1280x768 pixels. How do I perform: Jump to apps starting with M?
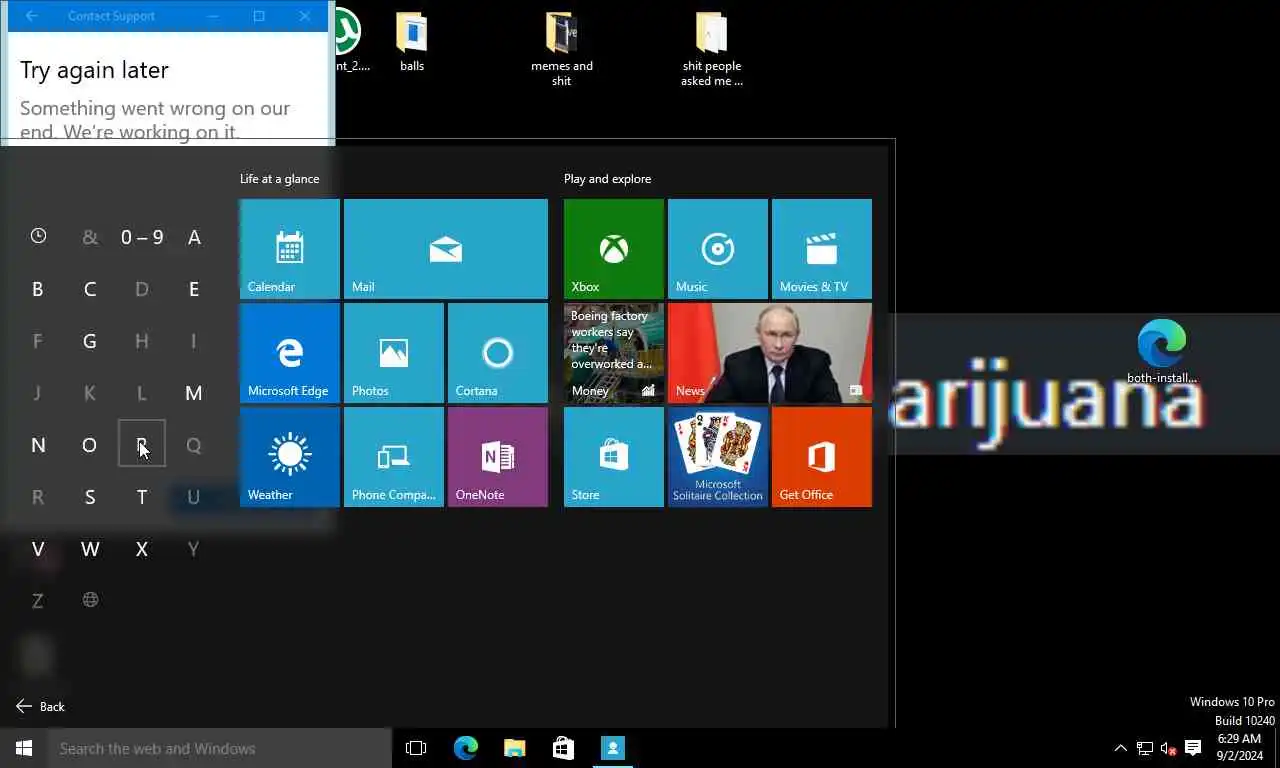pos(194,393)
